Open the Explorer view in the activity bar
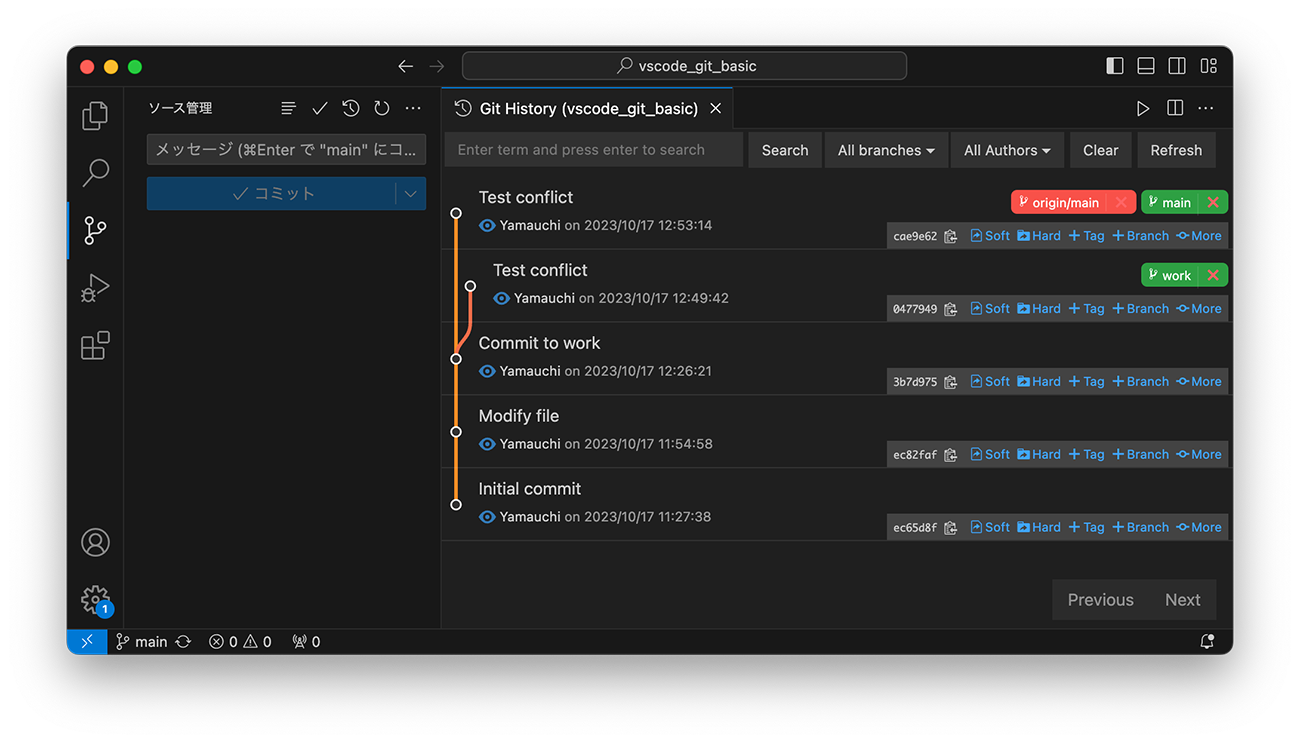Image resolution: width=1300 pixels, height=743 pixels. (94, 115)
